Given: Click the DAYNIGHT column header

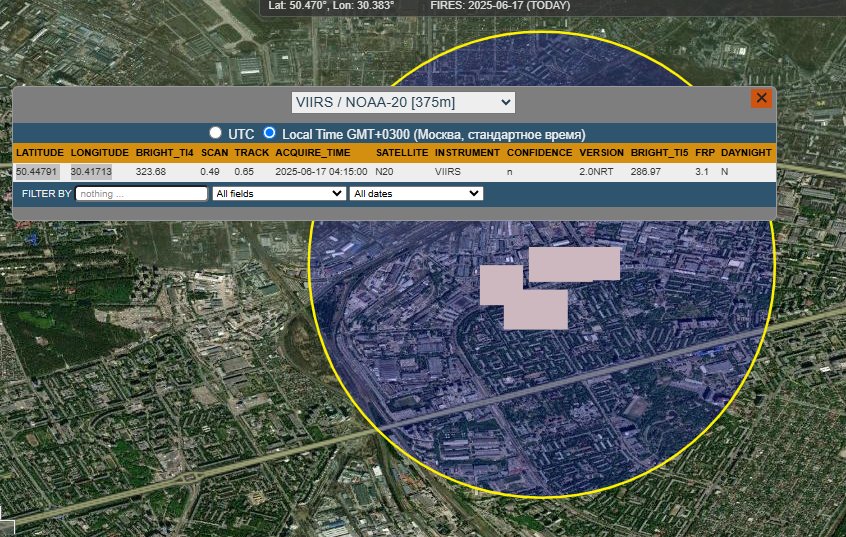Looking at the screenshot, I should click(746, 153).
